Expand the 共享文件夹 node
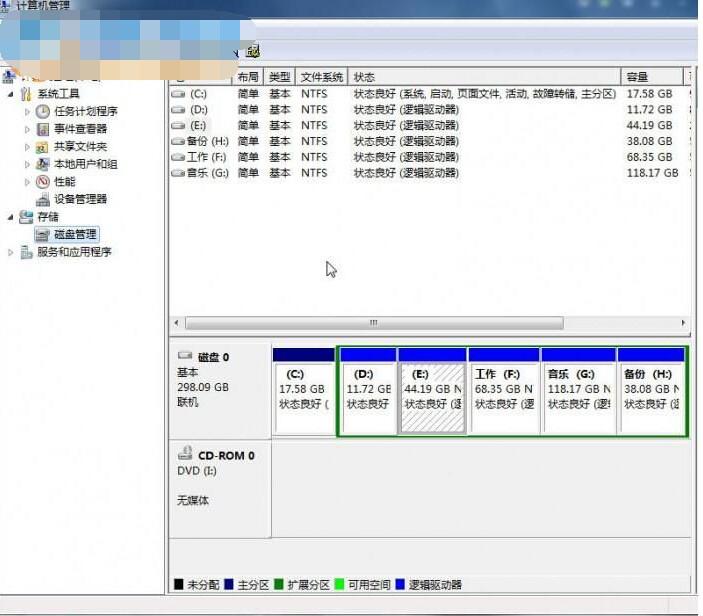 click(x=27, y=147)
